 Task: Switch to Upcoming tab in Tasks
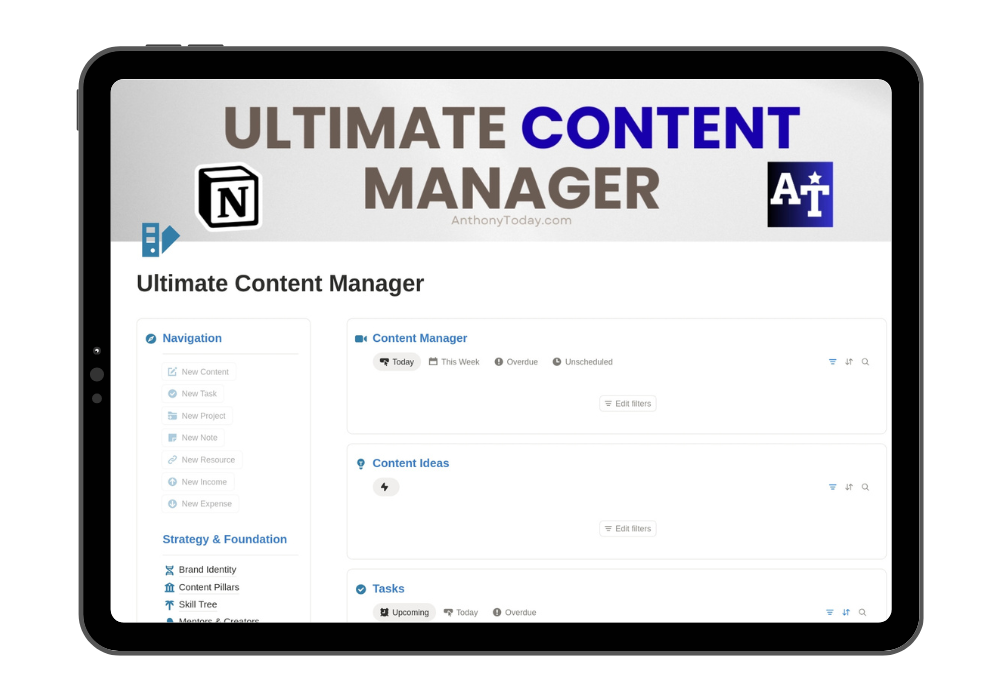404,612
